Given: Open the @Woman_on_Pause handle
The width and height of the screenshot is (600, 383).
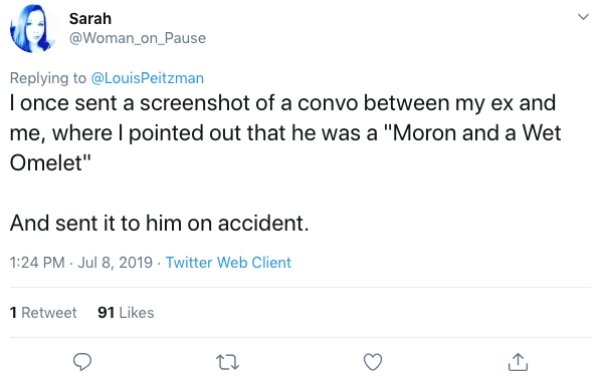Looking at the screenshot, I should [x=137, y=38].
